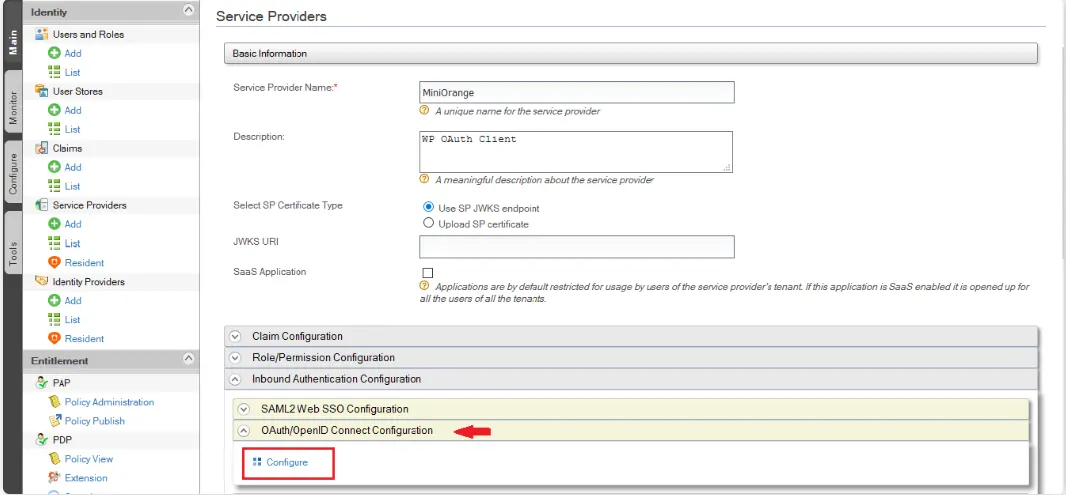Click green Add icon under Claims
The image size is (1066, 495).
(54, 167)
